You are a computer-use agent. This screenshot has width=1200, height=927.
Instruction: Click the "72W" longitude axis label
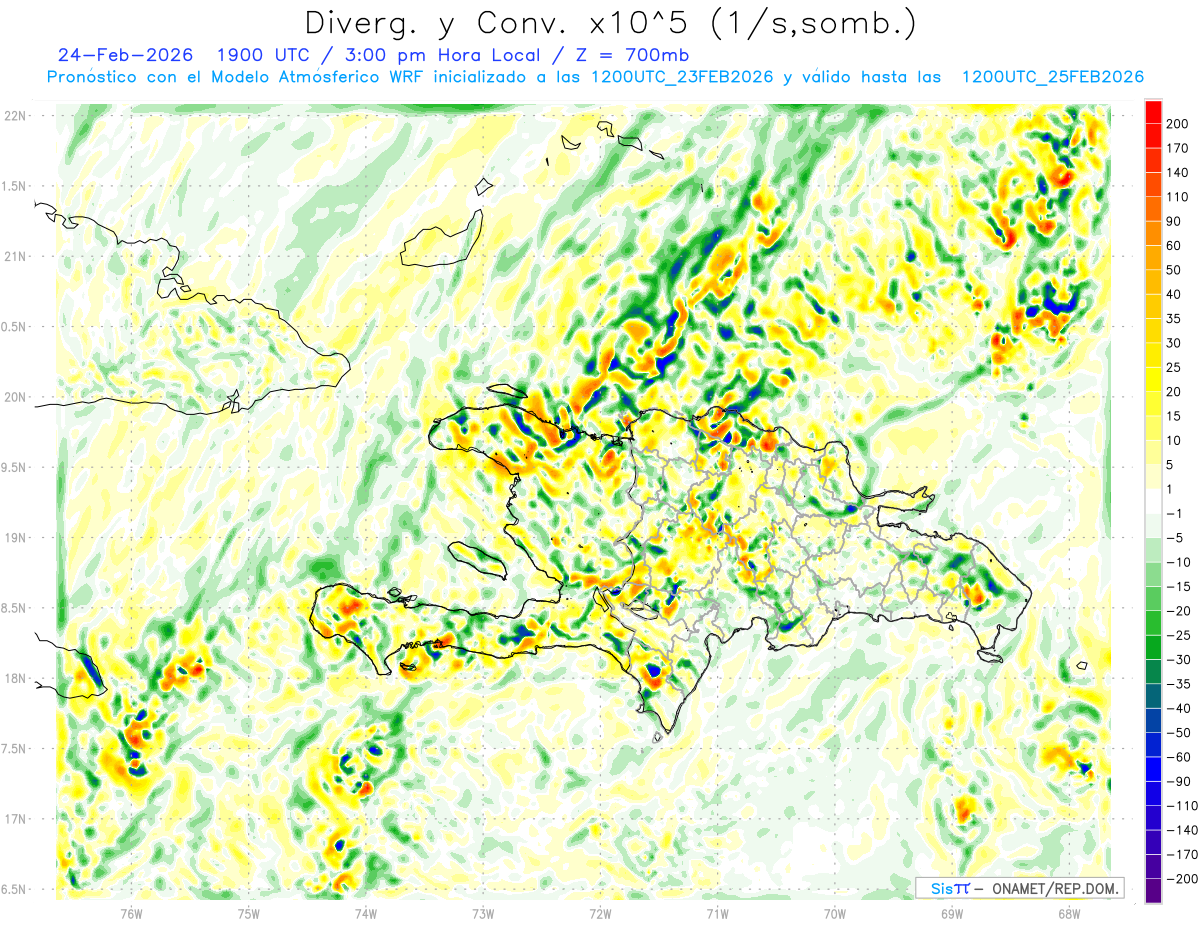pos(600,914)
